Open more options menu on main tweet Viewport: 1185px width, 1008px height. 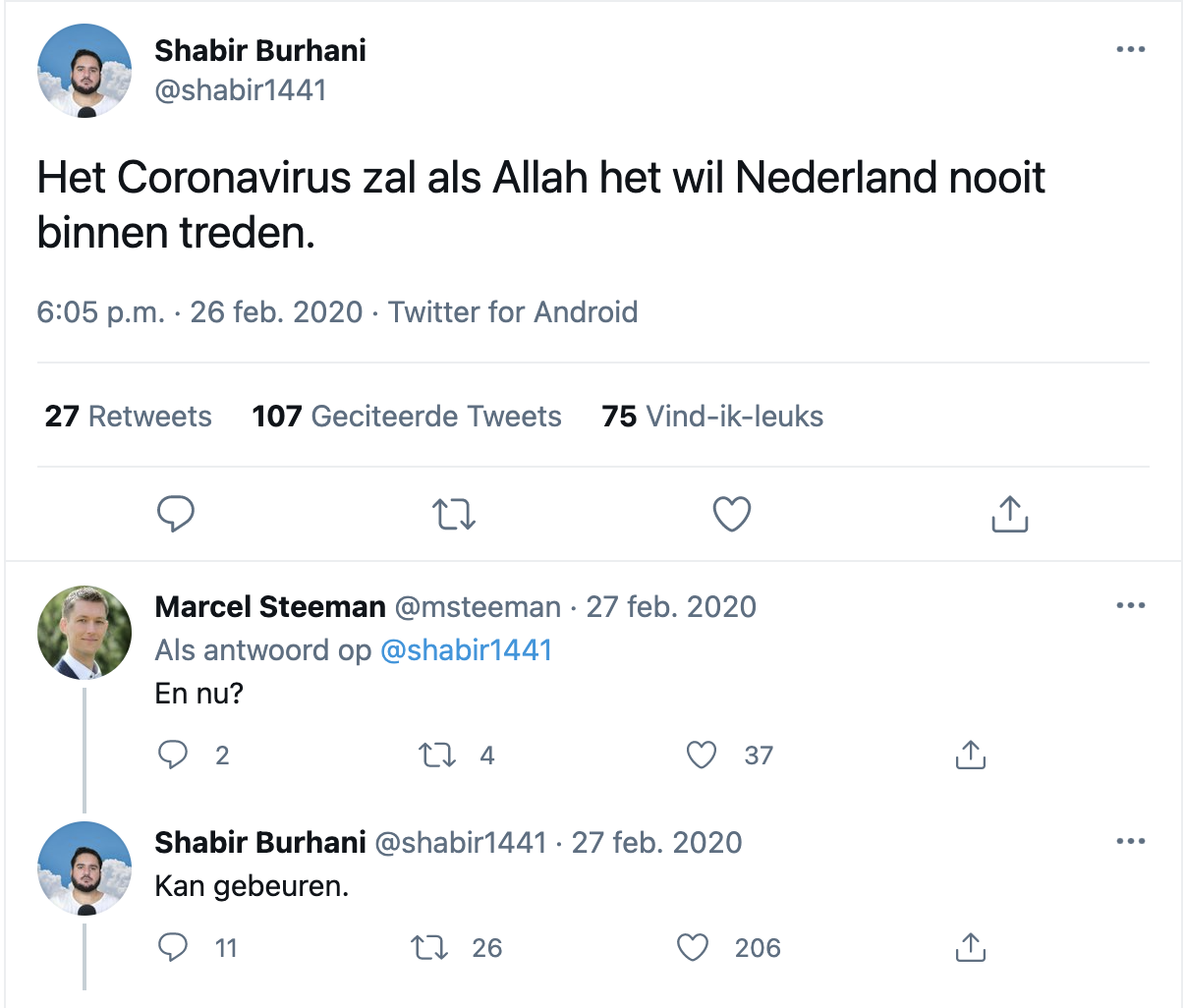click(1131, 49)
